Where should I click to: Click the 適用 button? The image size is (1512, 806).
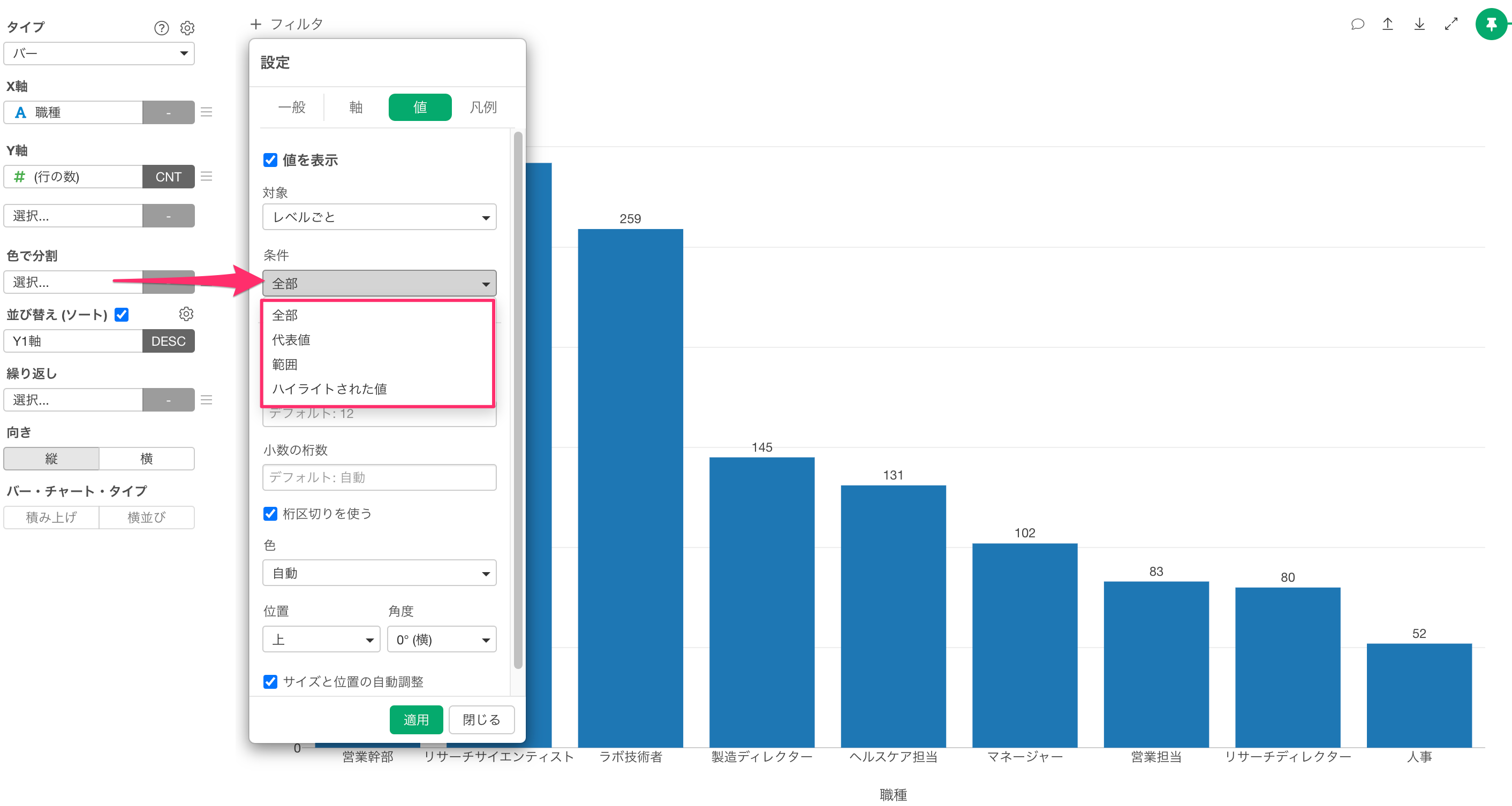(x=416, y=719)
